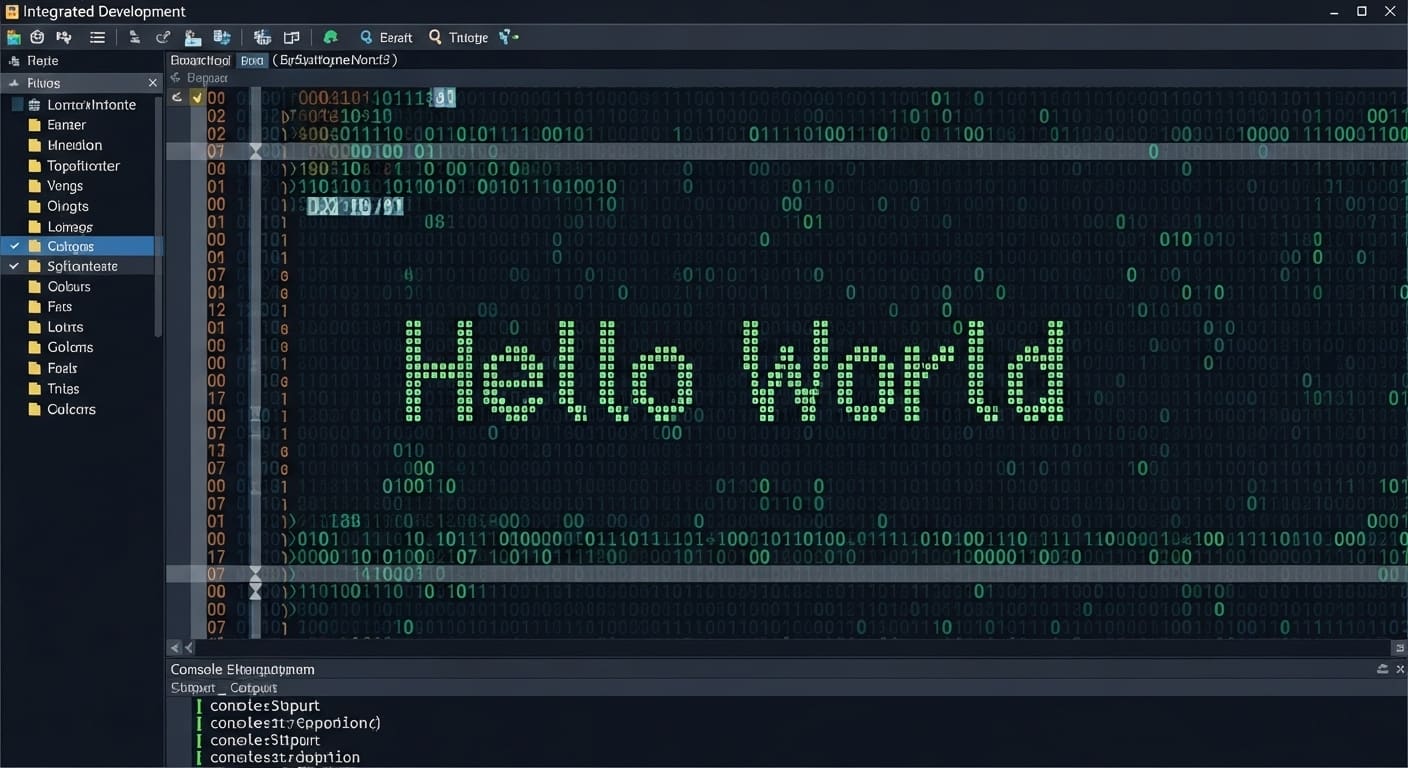Expand the Reite section arrow
The height and width of the screenshot is (768, 1408).
click(13, 61)
